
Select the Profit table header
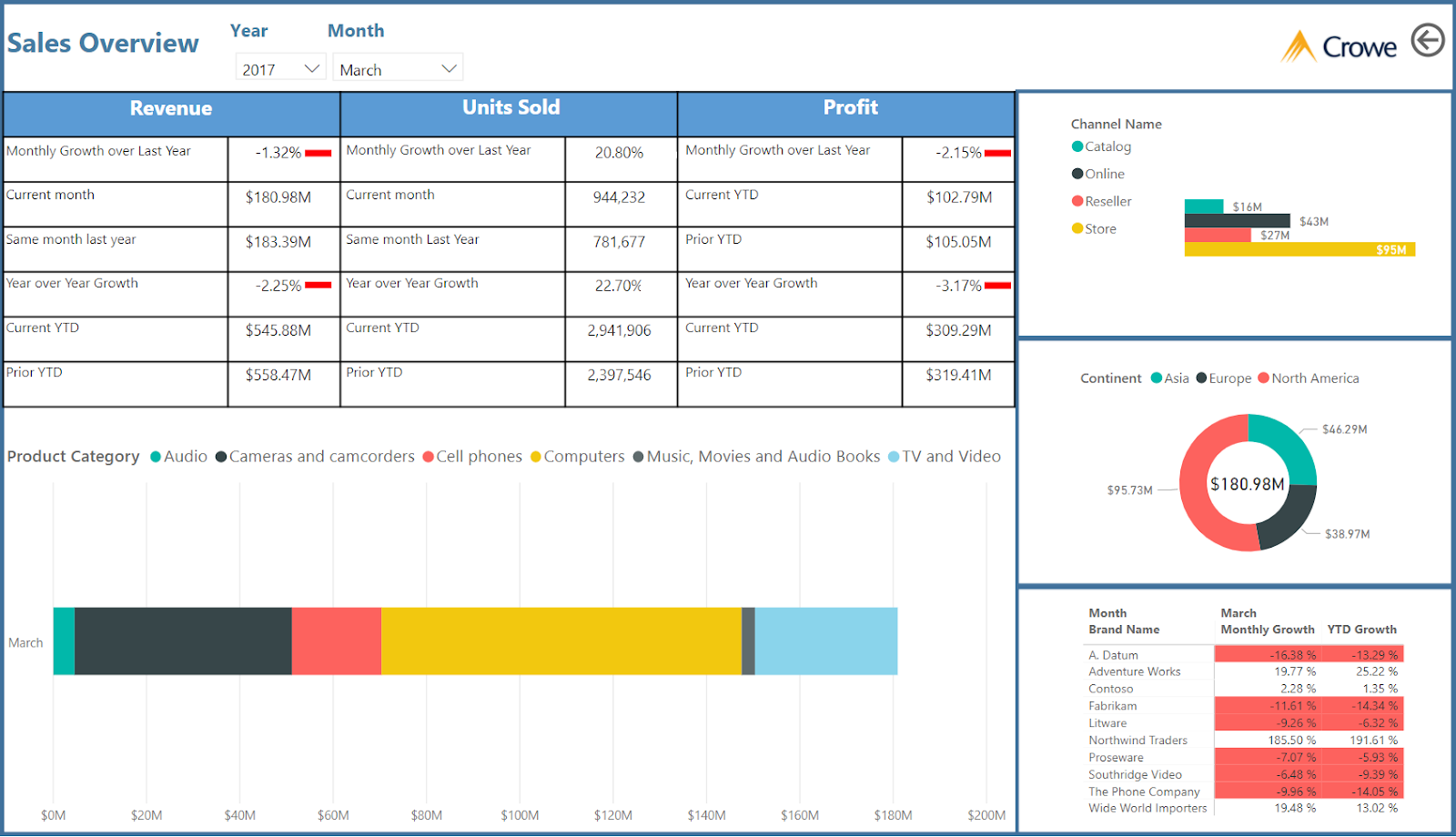850,107
